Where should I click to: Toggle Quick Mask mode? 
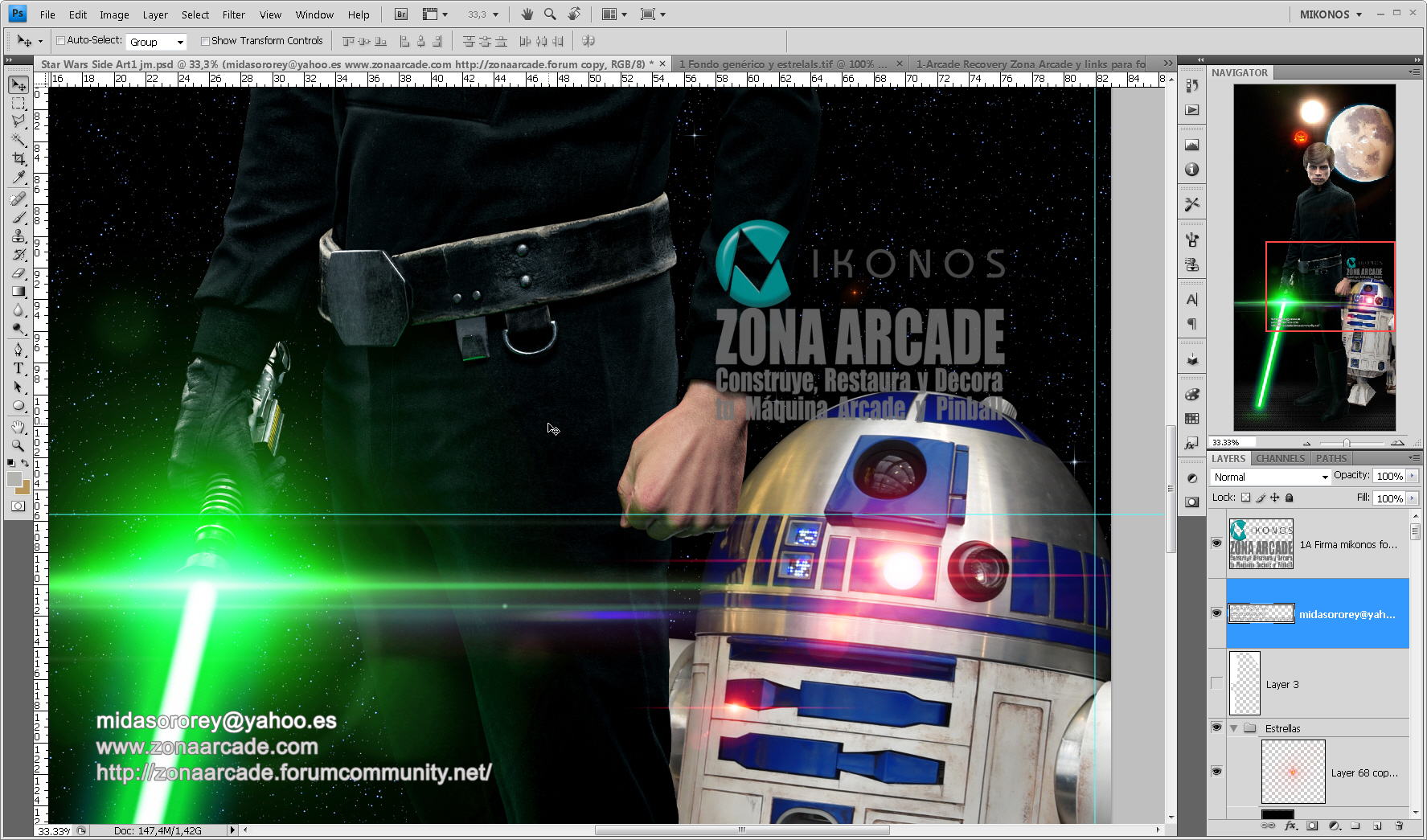18,506
